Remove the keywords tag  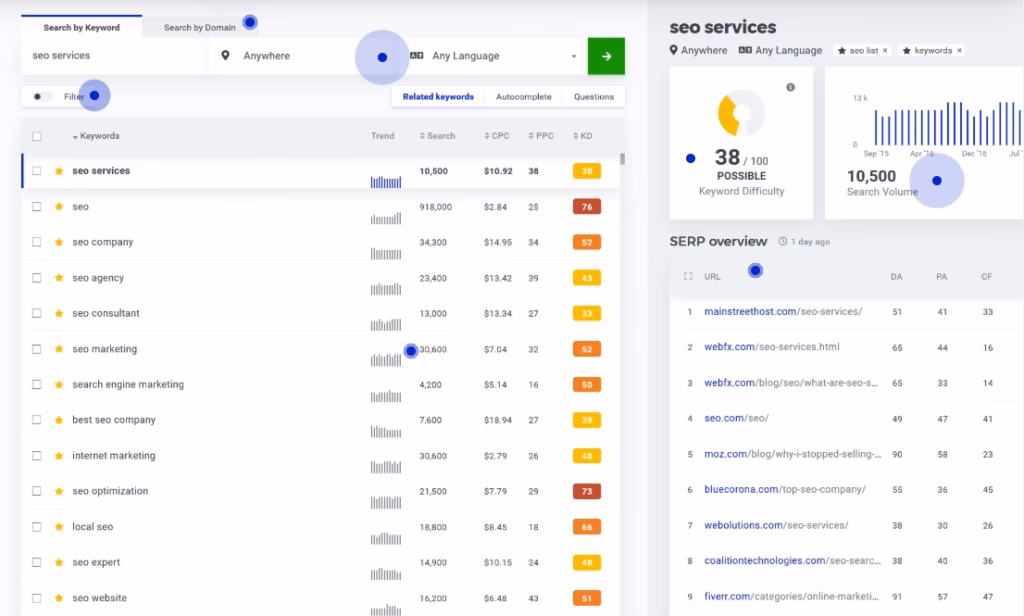coord(959,51)
